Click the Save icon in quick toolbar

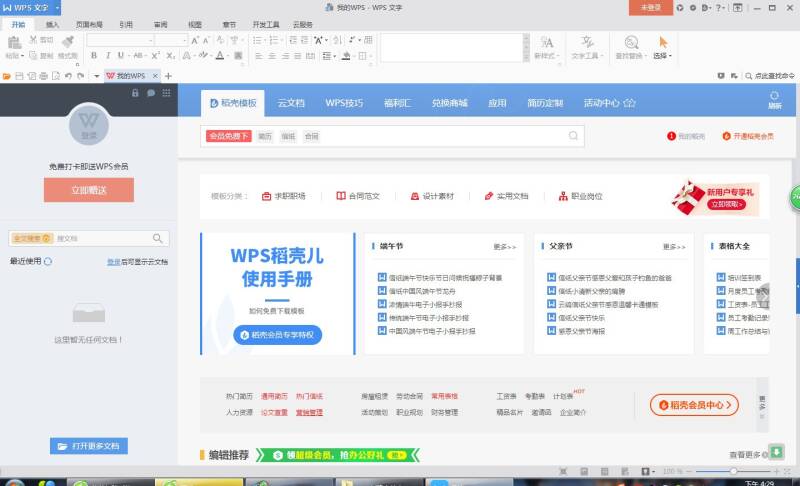(19, 76)
